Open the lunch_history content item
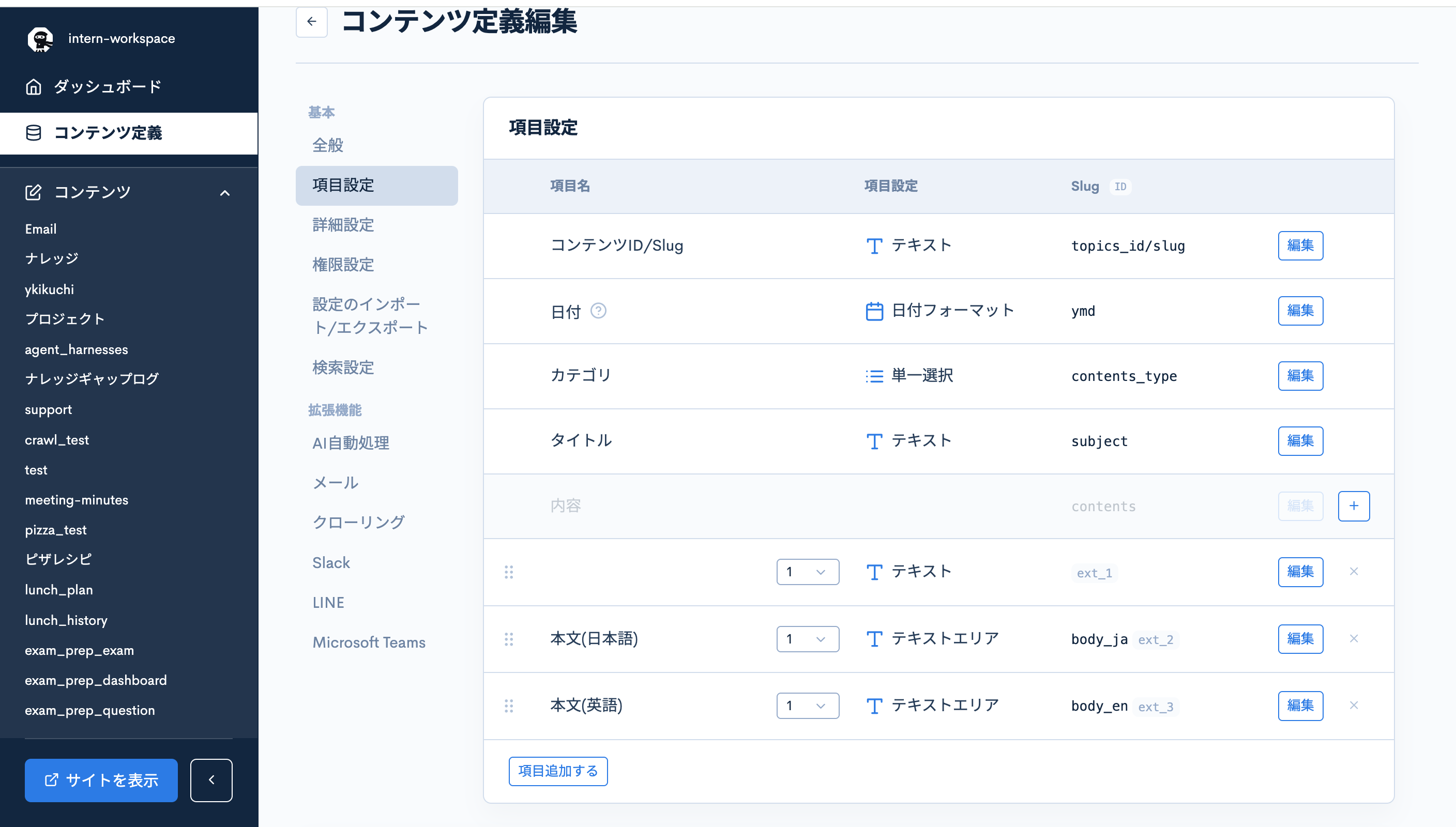1456x827 pixels. [67, 620]
